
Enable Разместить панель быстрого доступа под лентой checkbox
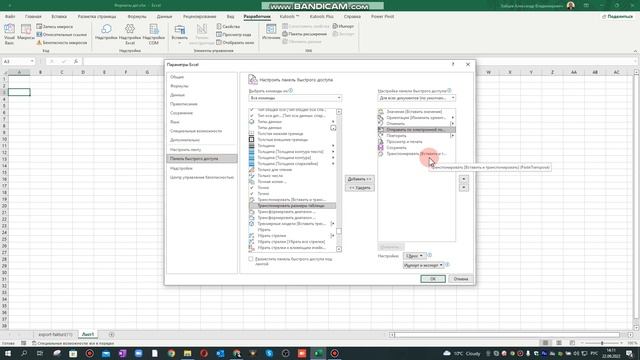click(251, 259)
